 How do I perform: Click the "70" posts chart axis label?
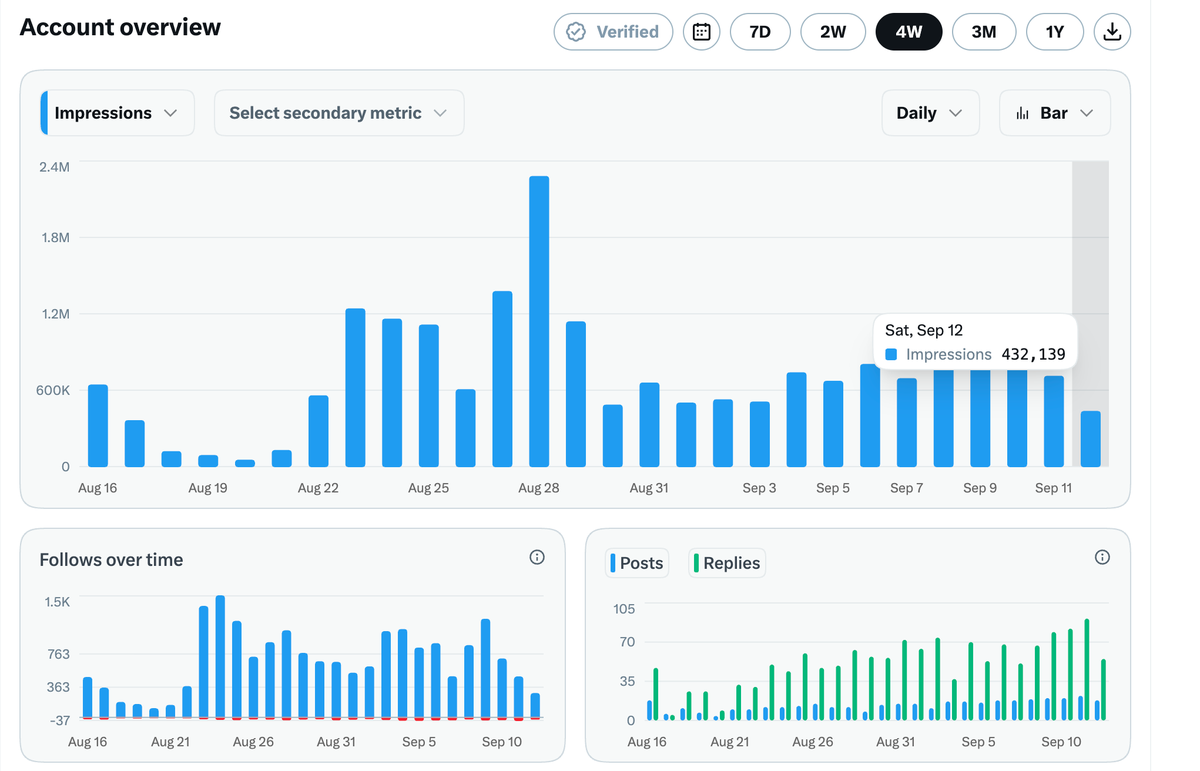point(627,641)
